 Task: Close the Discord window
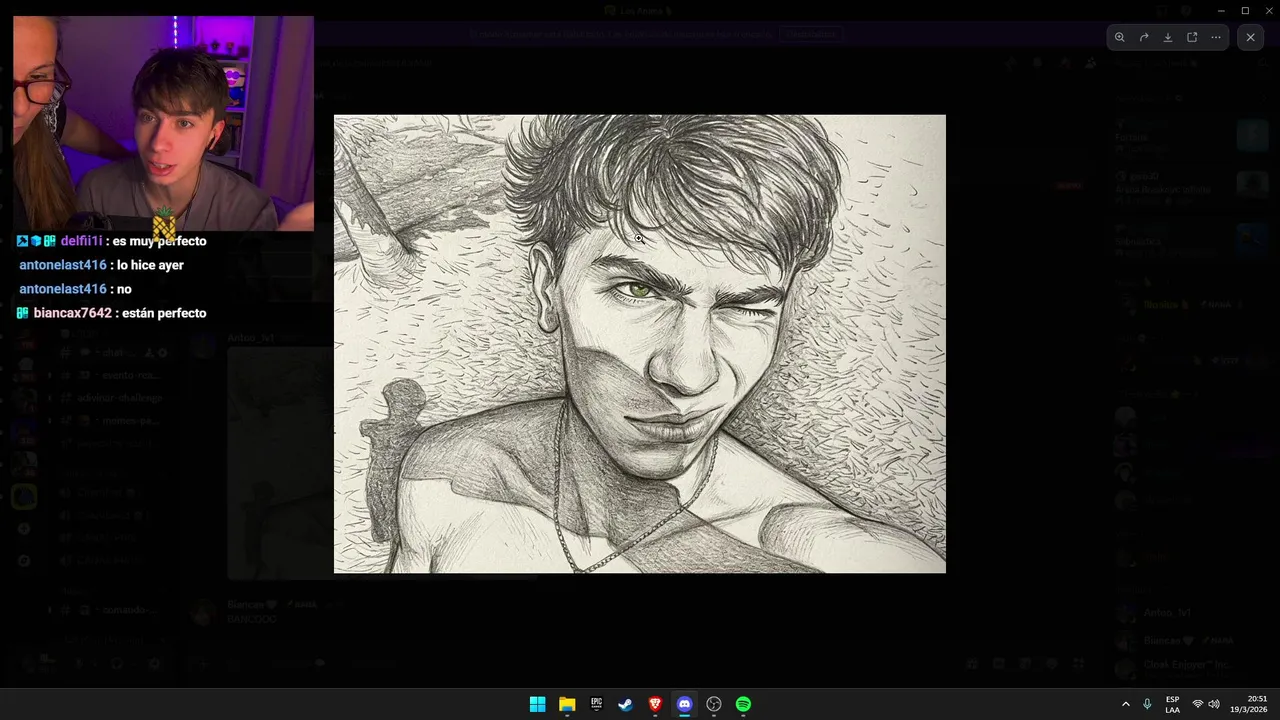click(1268, 11)
